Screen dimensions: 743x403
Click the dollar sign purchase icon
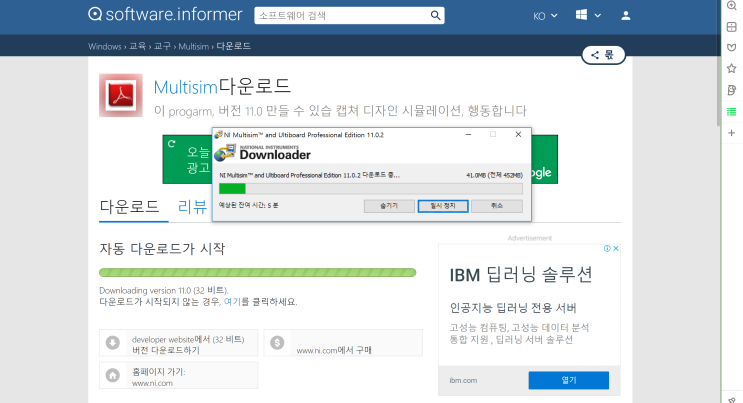(277, 342)
